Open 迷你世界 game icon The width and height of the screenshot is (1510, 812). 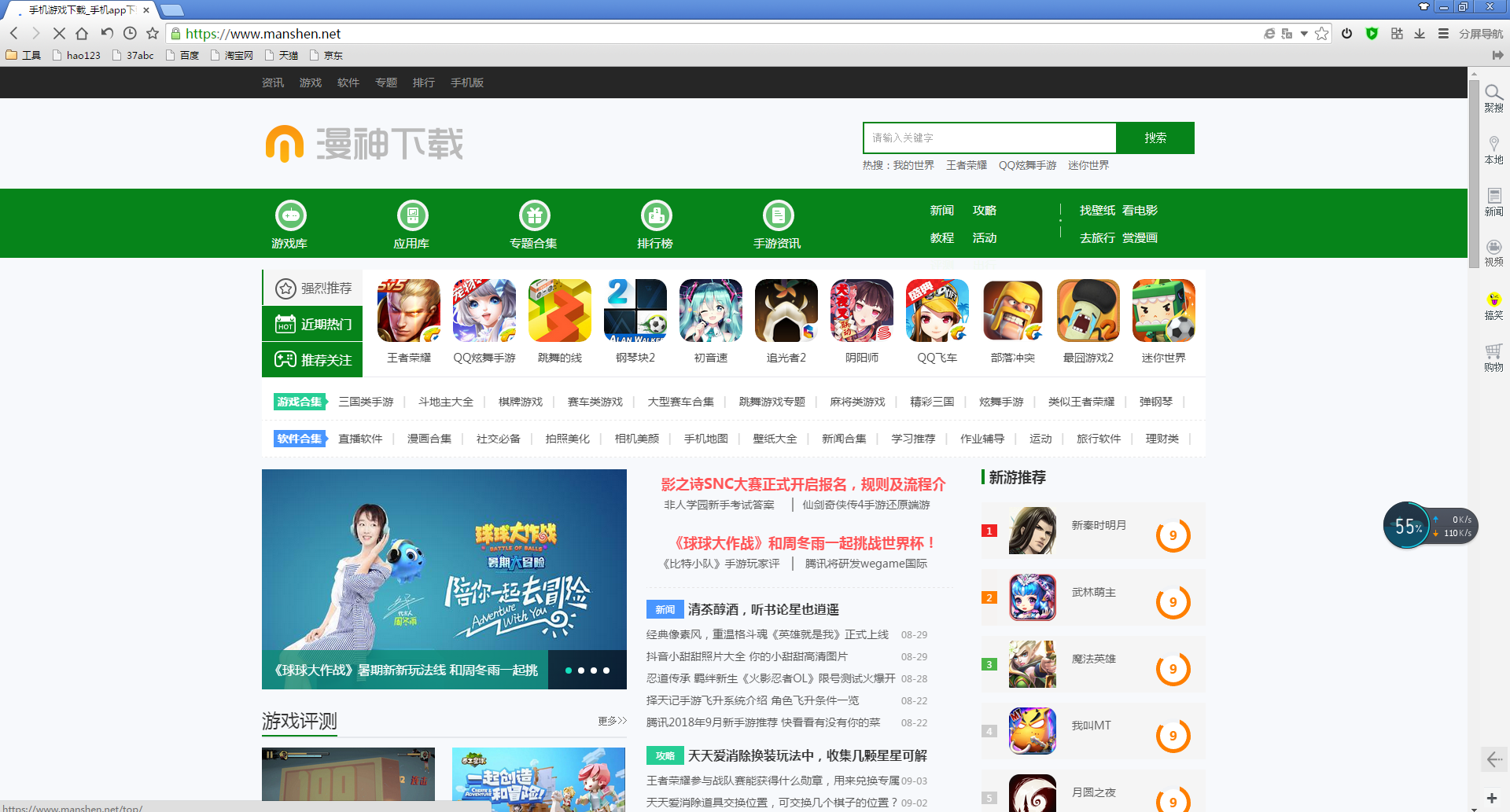1164,310
